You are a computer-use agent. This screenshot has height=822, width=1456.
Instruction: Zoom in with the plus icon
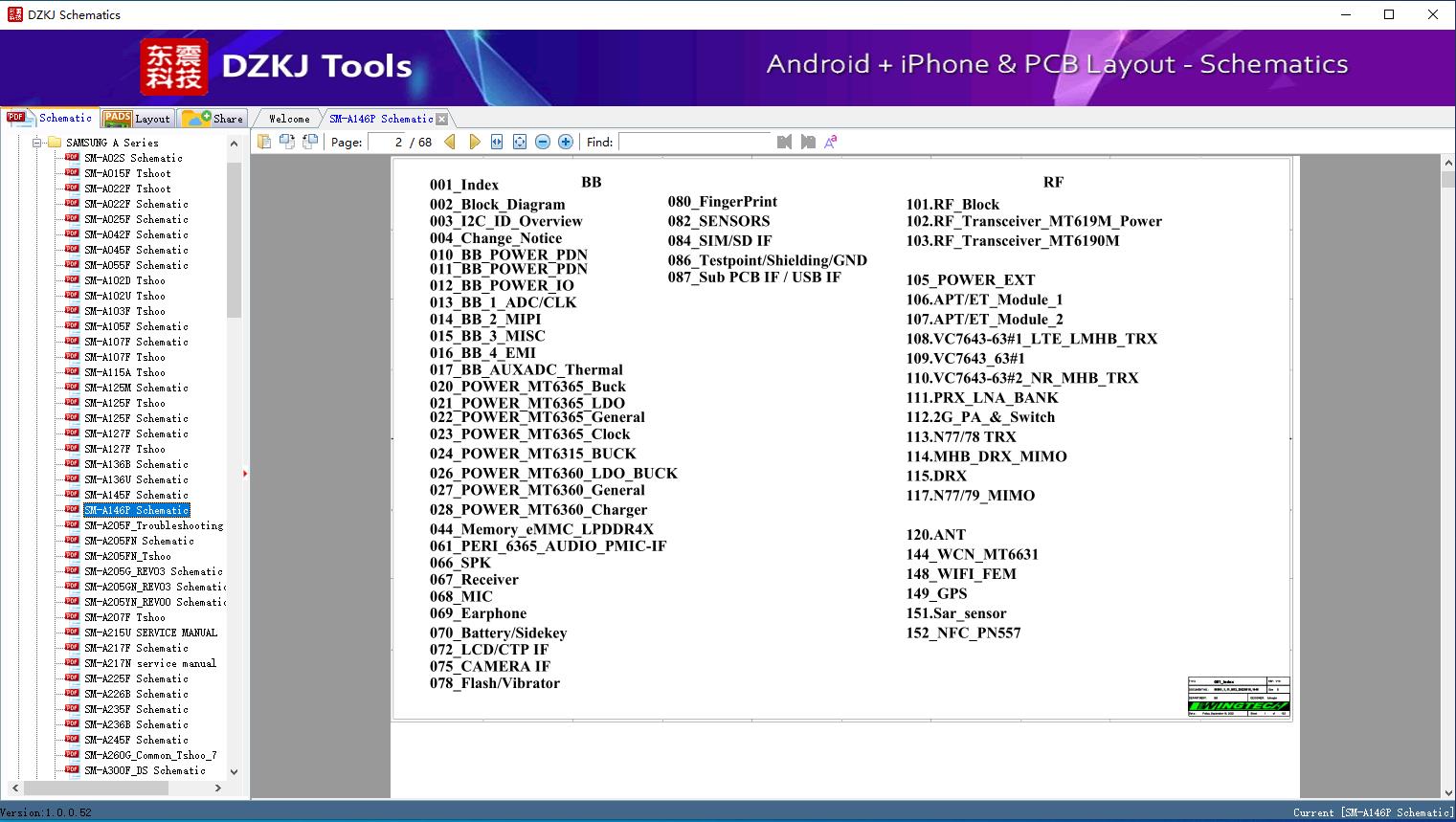566,142
